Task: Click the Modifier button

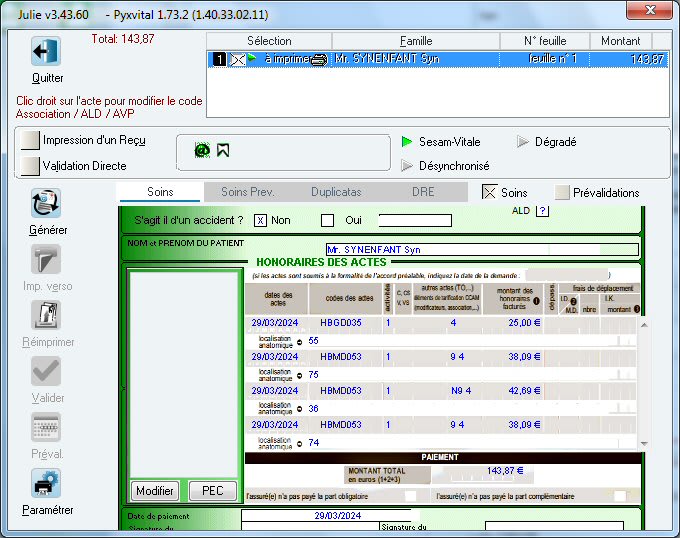Action: 155,491
